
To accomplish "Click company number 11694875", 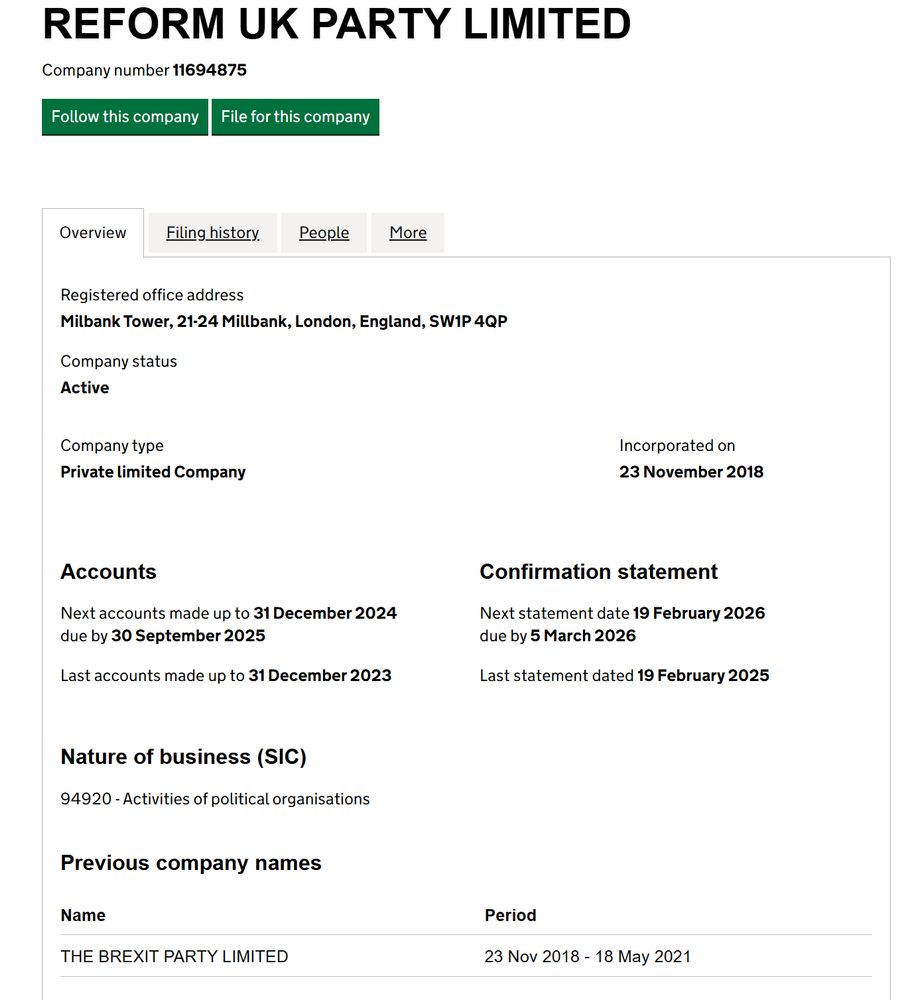I will 209,70.
